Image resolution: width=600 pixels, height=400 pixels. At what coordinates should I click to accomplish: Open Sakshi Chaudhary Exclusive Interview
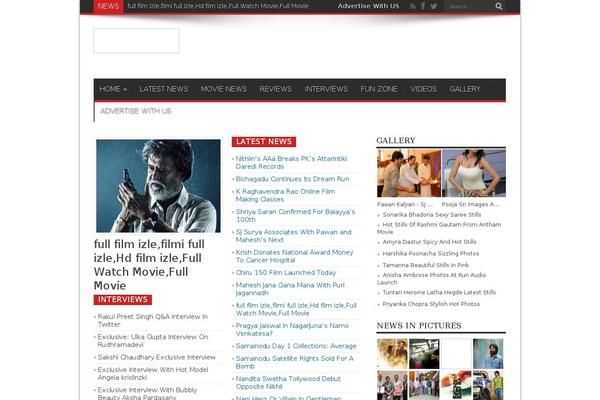tap(157, 357)
